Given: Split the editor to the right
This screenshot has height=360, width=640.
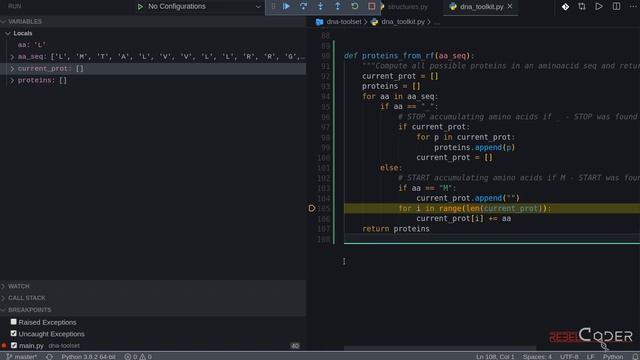Looking at the screenshot, I should (x=616, y=7).
